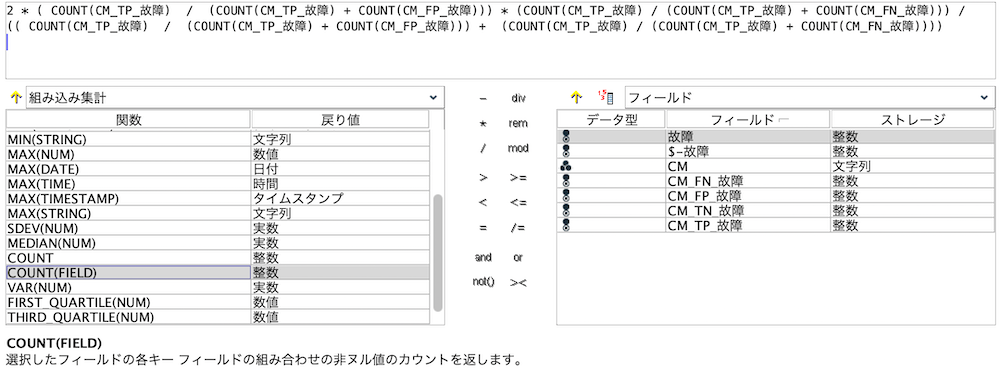This screenshot has height=383, width=1000.
Task: Insert the or operator
Action: [x=518, y=257]
